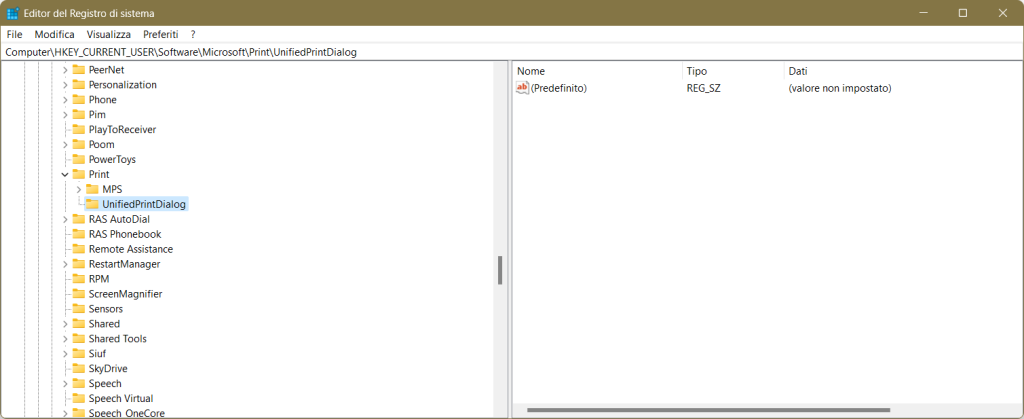Click the REG_SZ type cell
Image resolution: width=1024 pixels, height=419 pixels.
(x=704, y=87)
